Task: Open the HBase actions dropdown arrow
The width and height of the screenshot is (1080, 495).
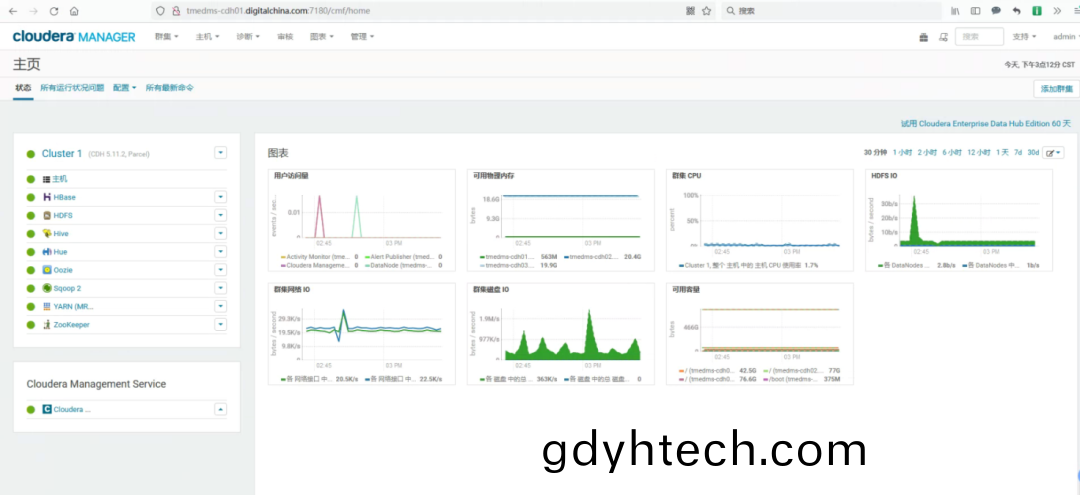Action: coord(220,197)
